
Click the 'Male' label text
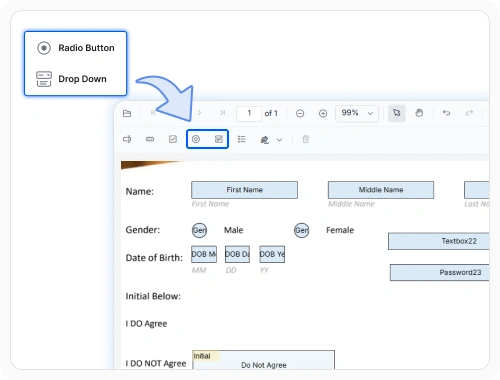233,230
